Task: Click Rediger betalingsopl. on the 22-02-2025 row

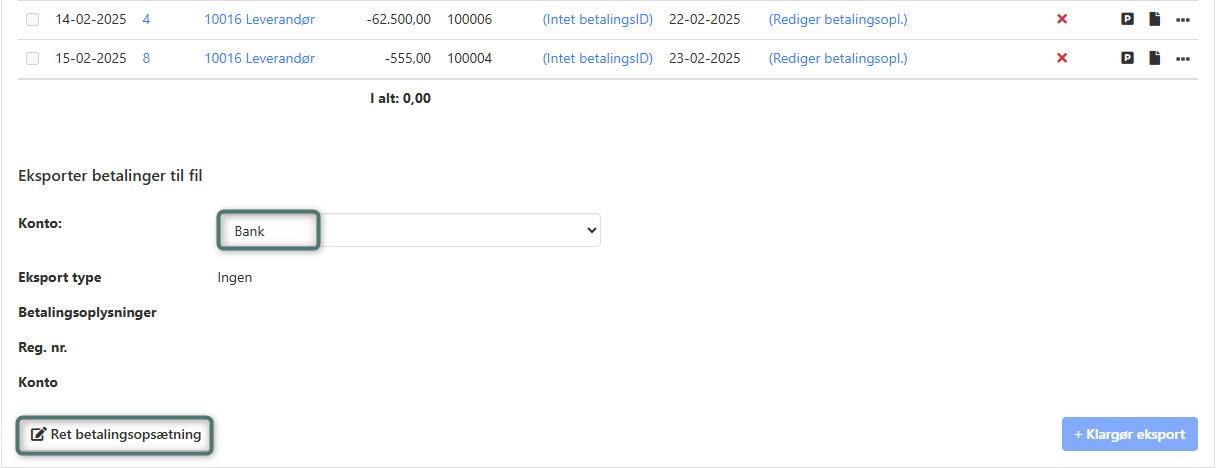Action: pos(837,19)
